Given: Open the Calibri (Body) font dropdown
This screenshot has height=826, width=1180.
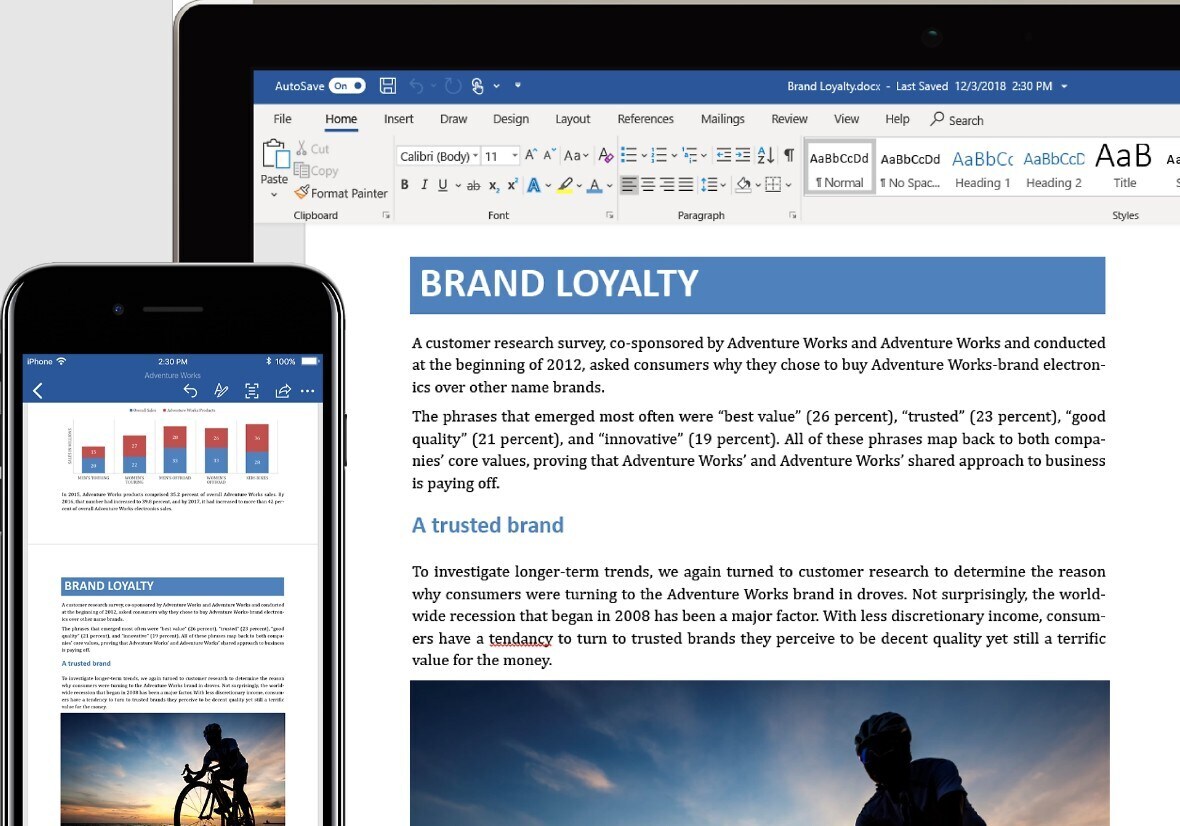Looking at the screenshot, I should click(438, 156).
